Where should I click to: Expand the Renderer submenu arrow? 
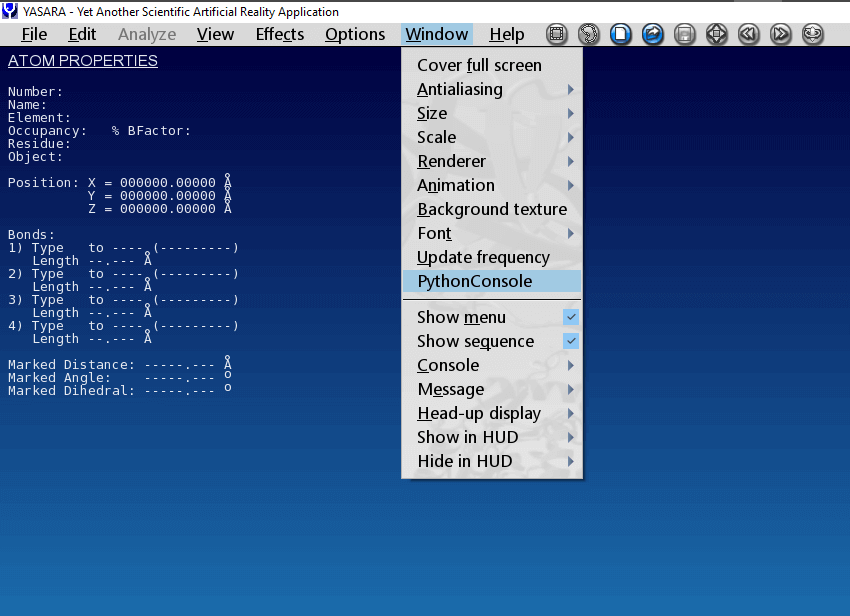click(x=571, y=161)
